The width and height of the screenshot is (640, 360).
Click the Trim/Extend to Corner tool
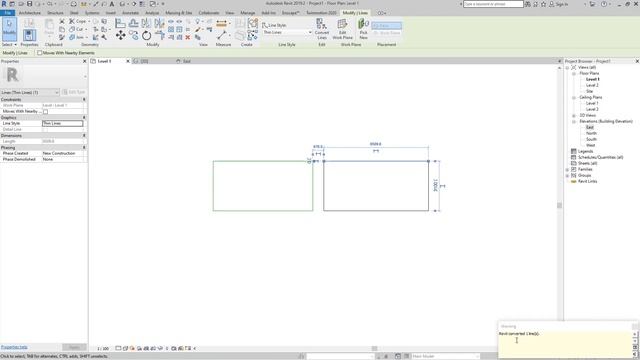(160, 36)
